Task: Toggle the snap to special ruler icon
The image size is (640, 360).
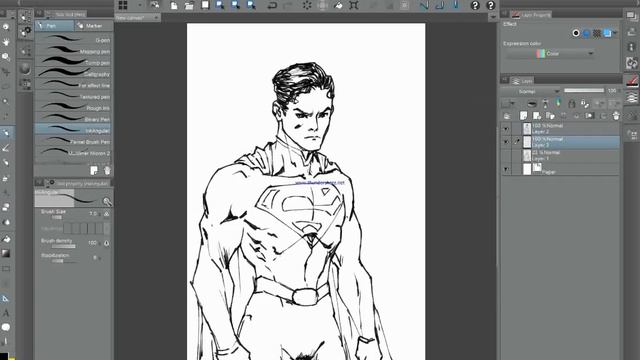Action: [440, 5]
